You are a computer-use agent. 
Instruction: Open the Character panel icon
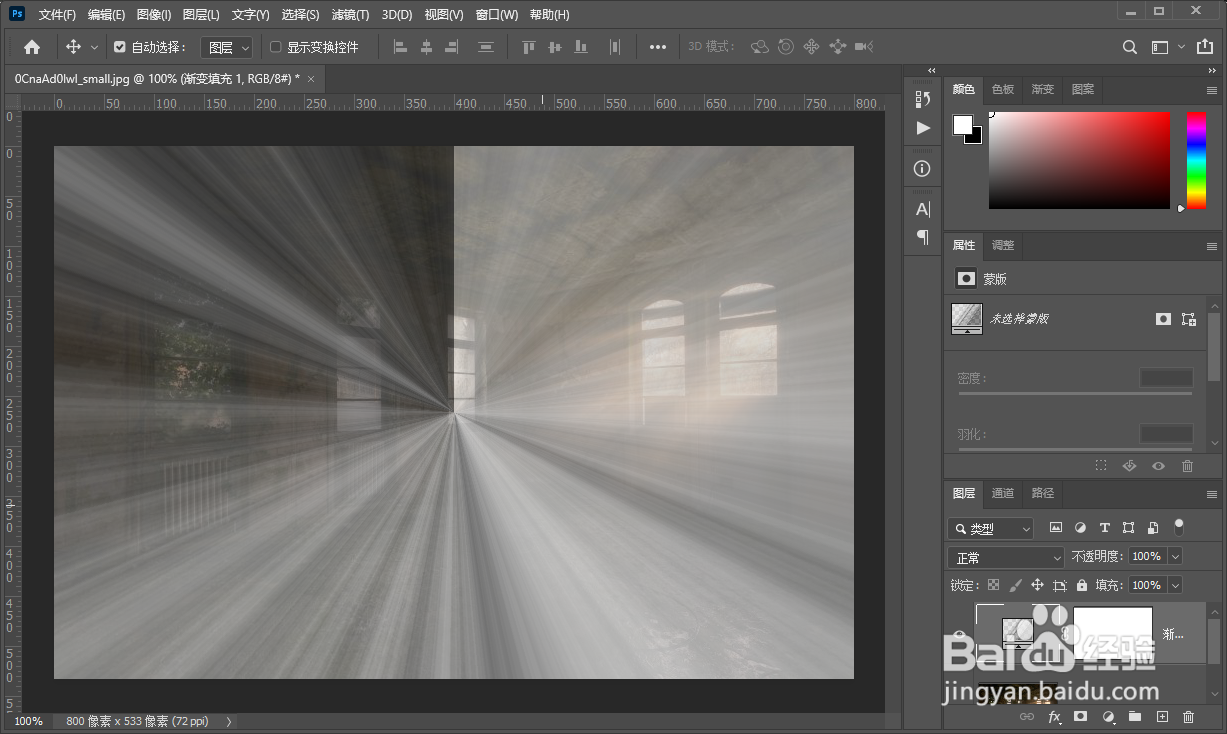click(923, 209)
